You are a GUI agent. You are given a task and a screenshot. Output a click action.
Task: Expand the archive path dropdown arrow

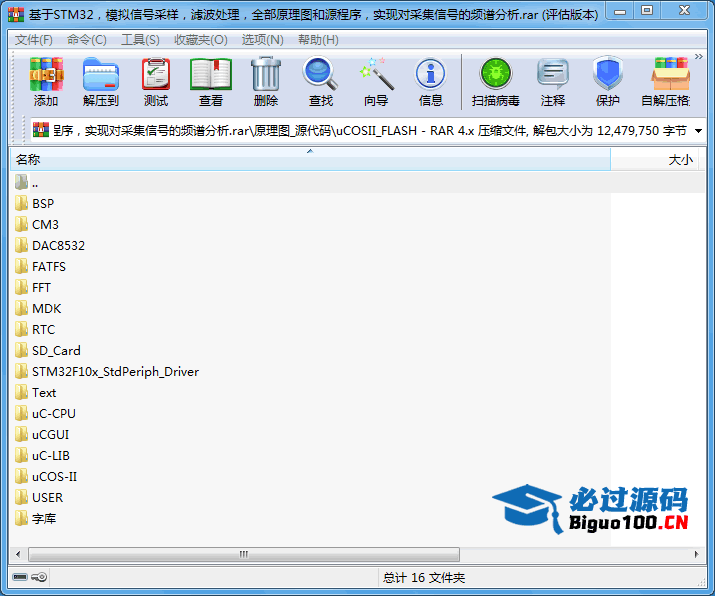click(698, 131)
